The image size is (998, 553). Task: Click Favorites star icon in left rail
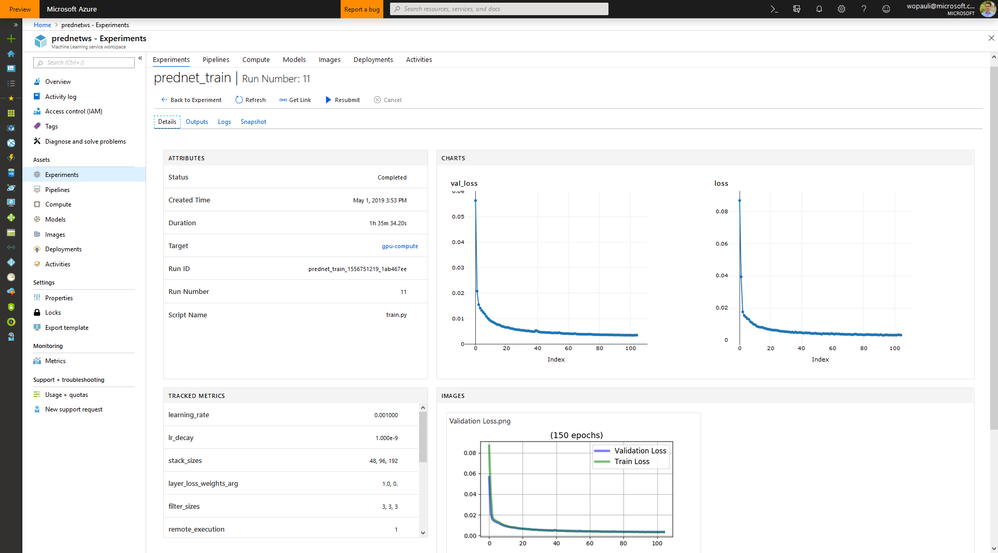11,99
